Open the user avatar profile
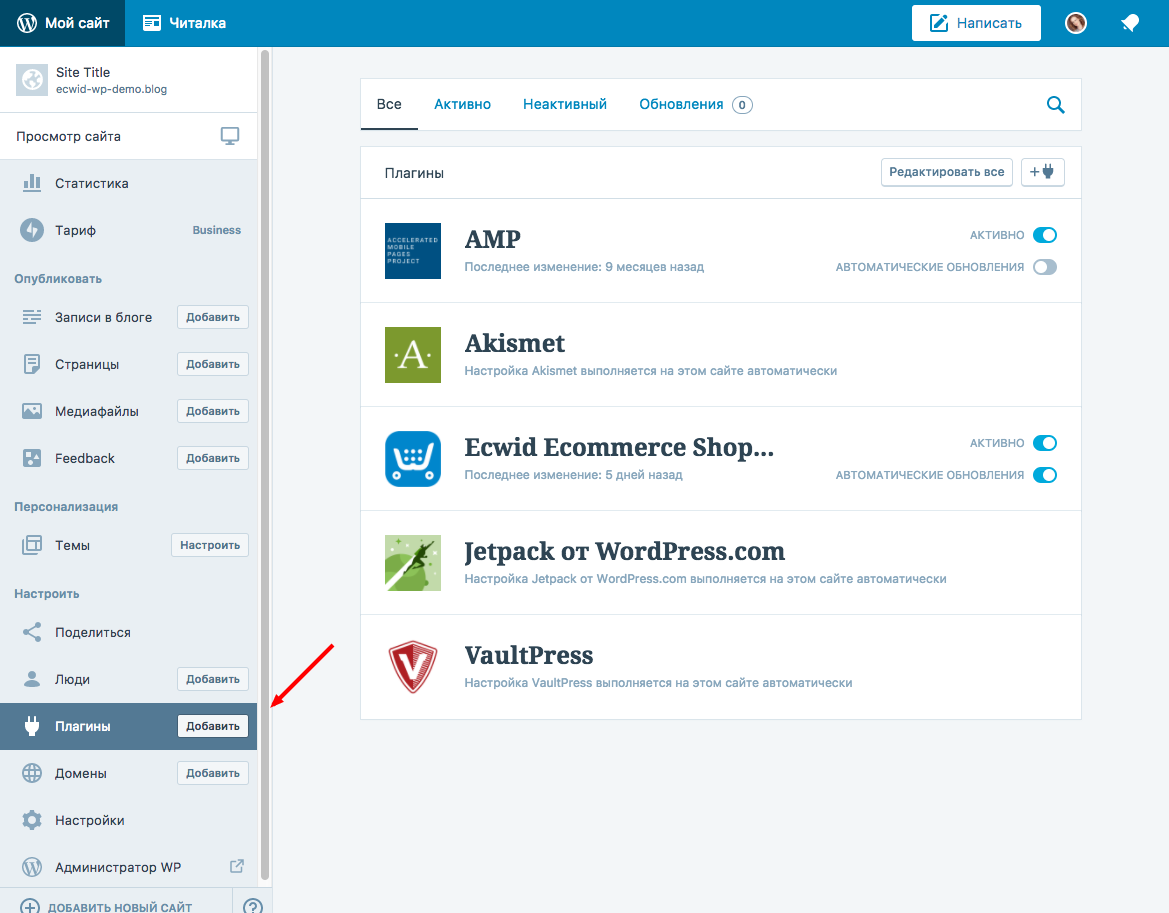The height and width of the screenshot is (913, 1169). click(x=1076, y=23)
